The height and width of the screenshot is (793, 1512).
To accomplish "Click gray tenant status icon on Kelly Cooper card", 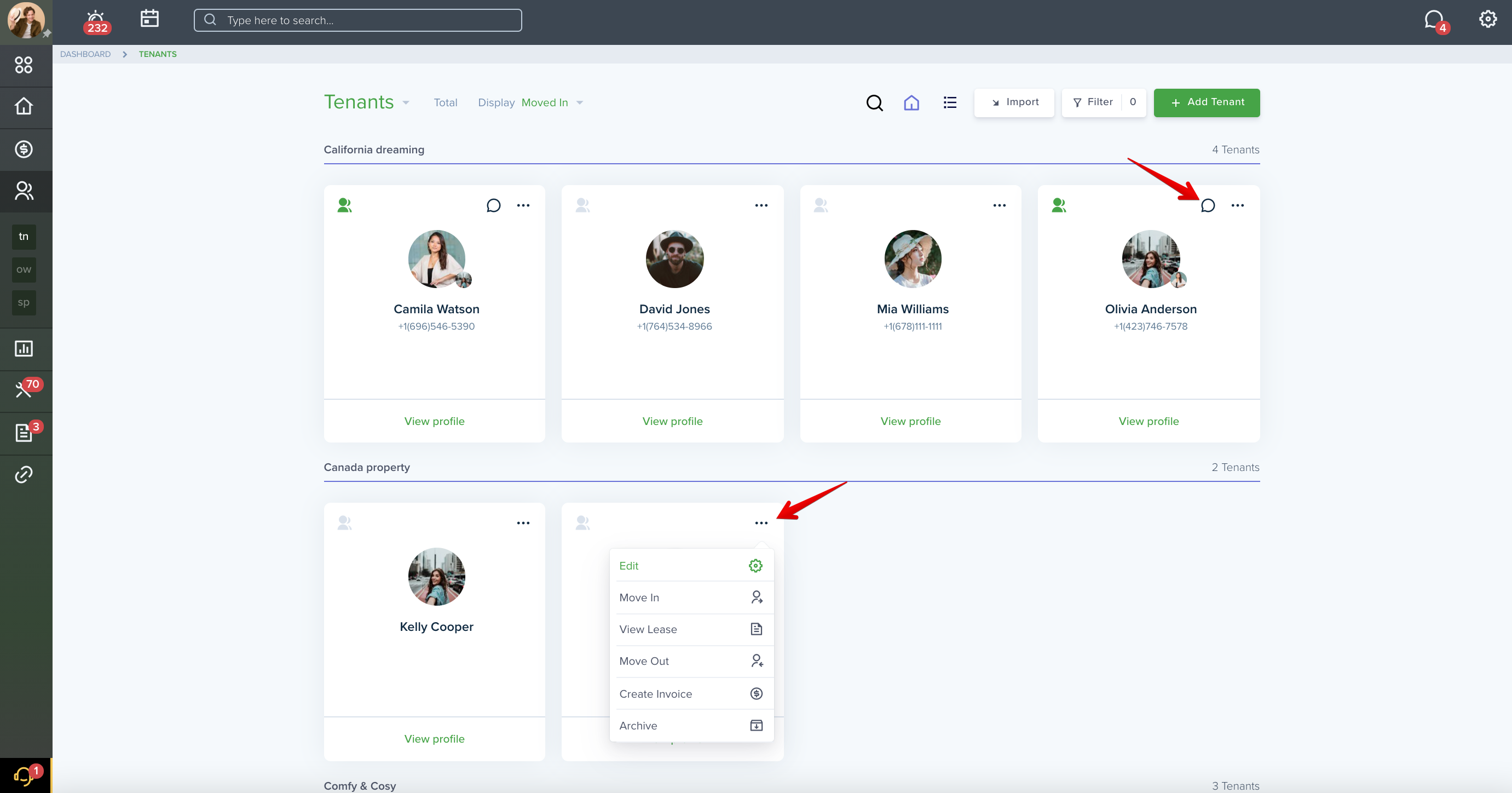I will coord(344,523).
